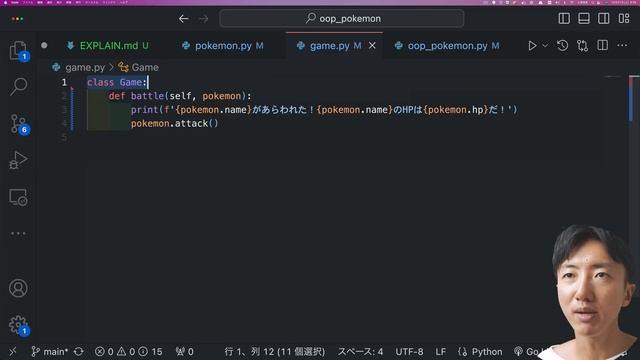The height and width of the screenshot is (360, 640).
Task: Click the 'def battle' code line
Action: (180, 96)
